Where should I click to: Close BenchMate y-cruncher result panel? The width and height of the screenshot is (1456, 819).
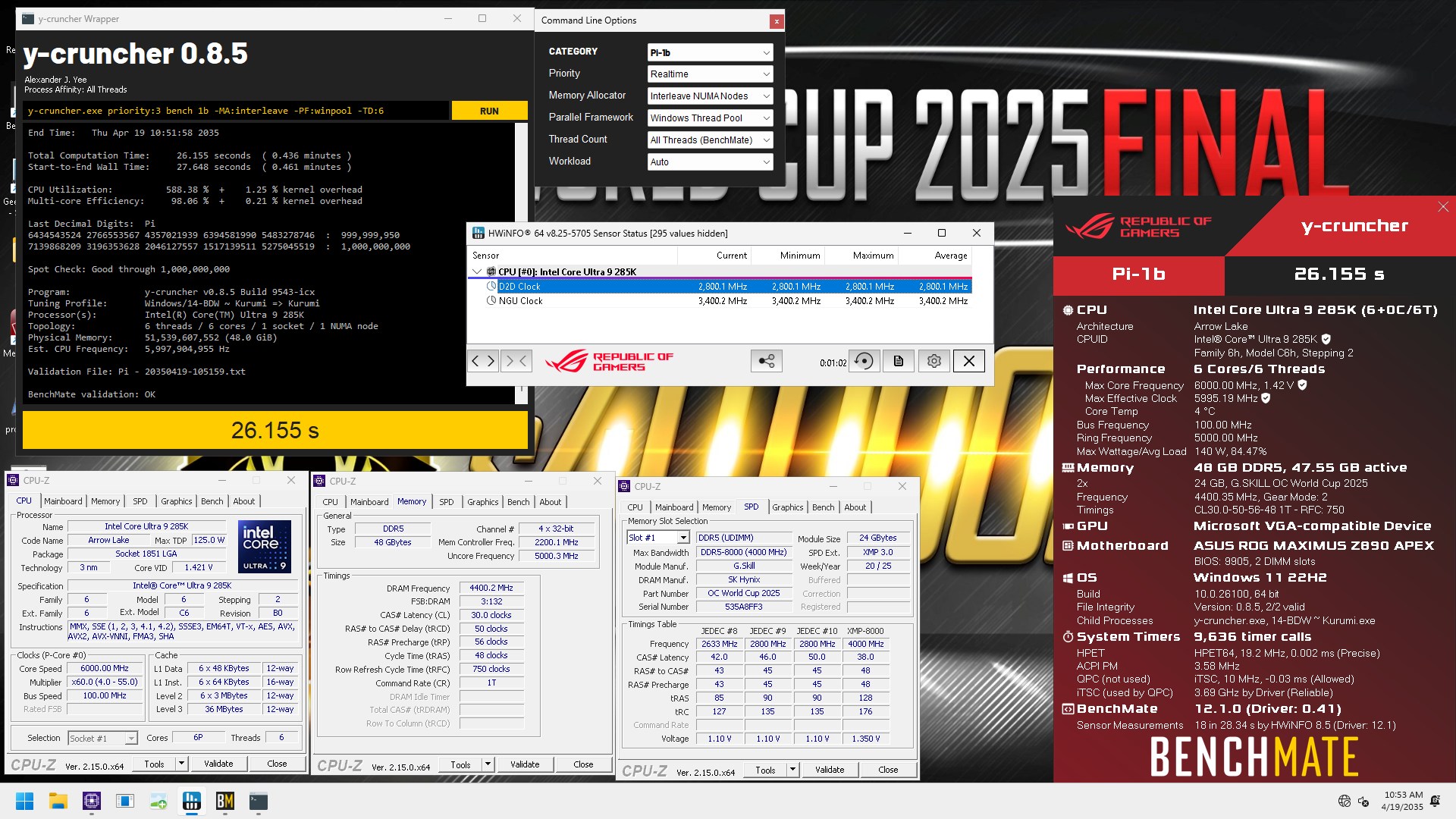coord(1443,206)
